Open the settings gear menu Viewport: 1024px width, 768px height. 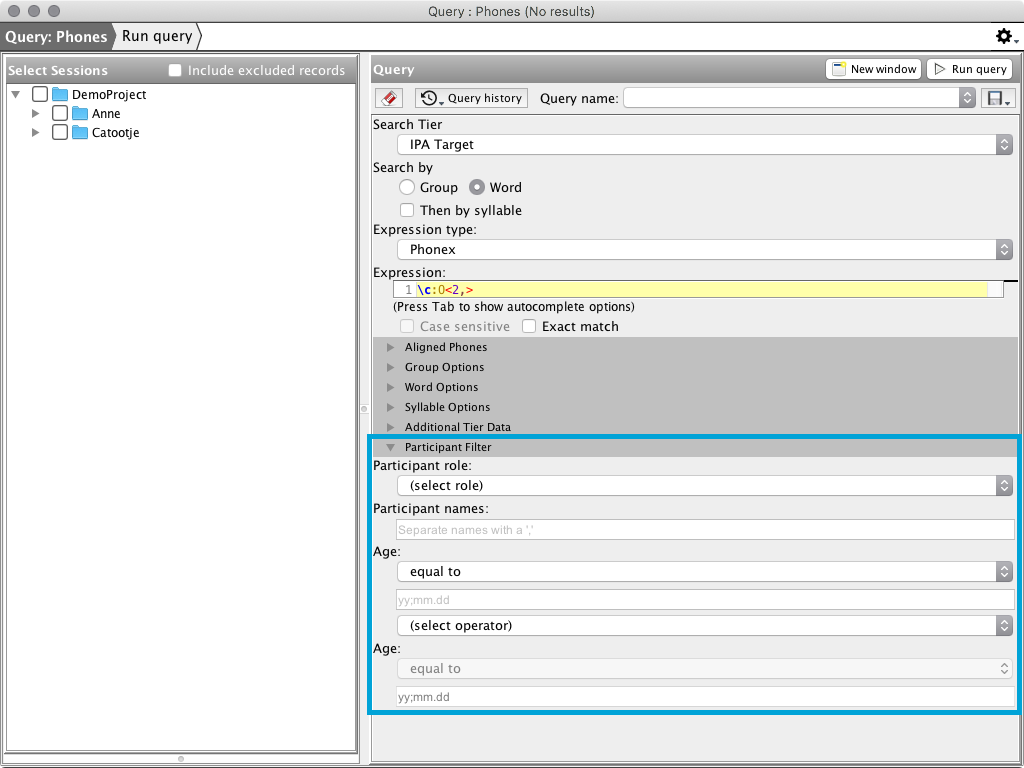[1004, 37]
